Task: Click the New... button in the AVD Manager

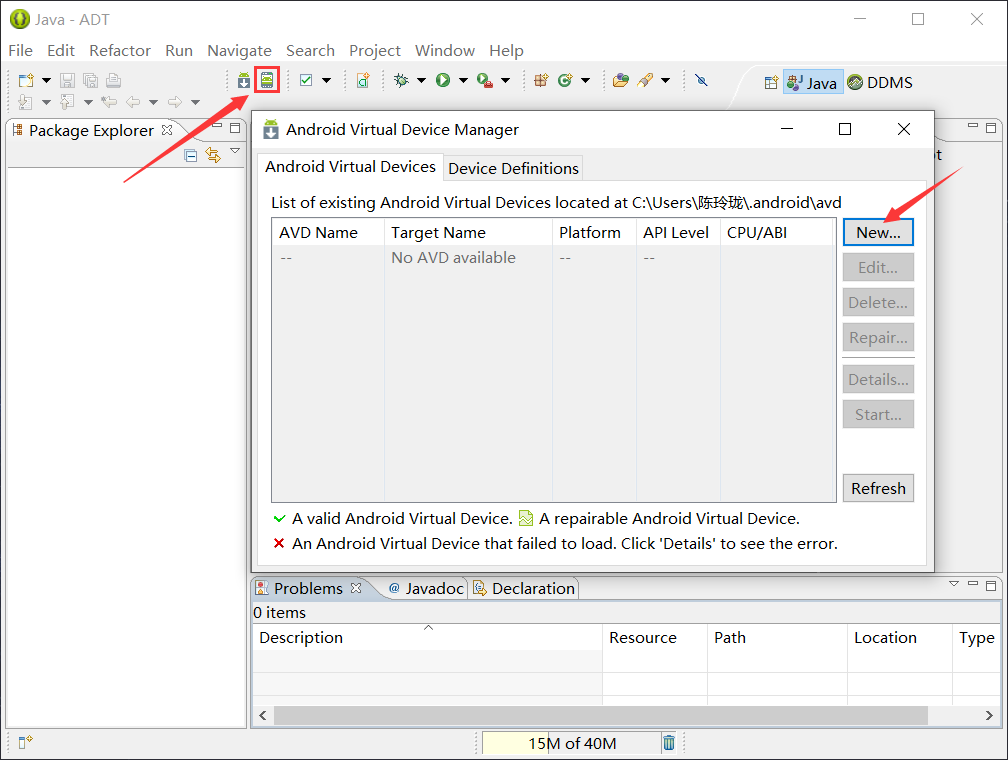Action: click(x=878, y=232)
